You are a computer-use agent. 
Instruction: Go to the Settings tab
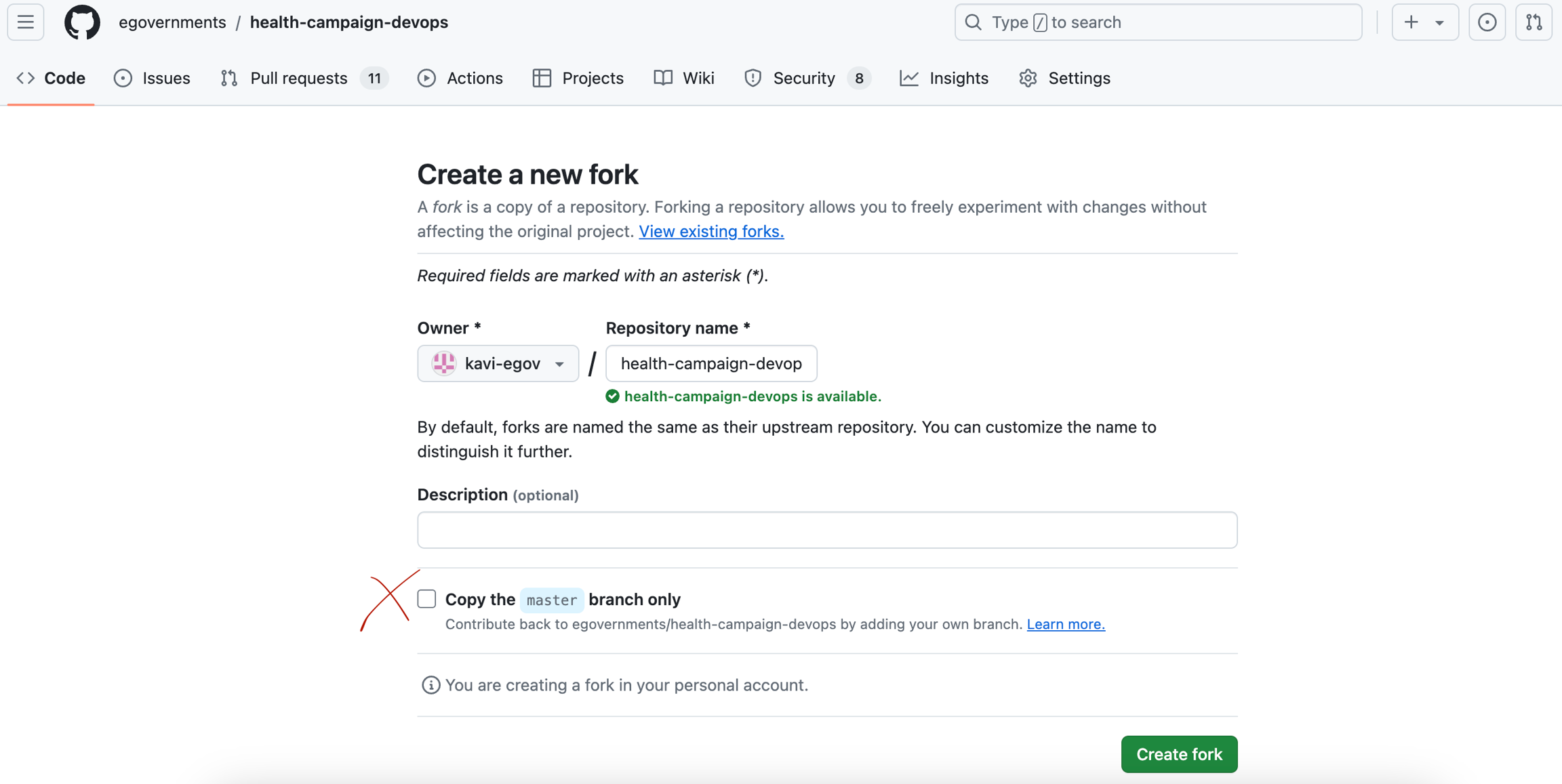pyautogui.click(x=1065, y=78)
